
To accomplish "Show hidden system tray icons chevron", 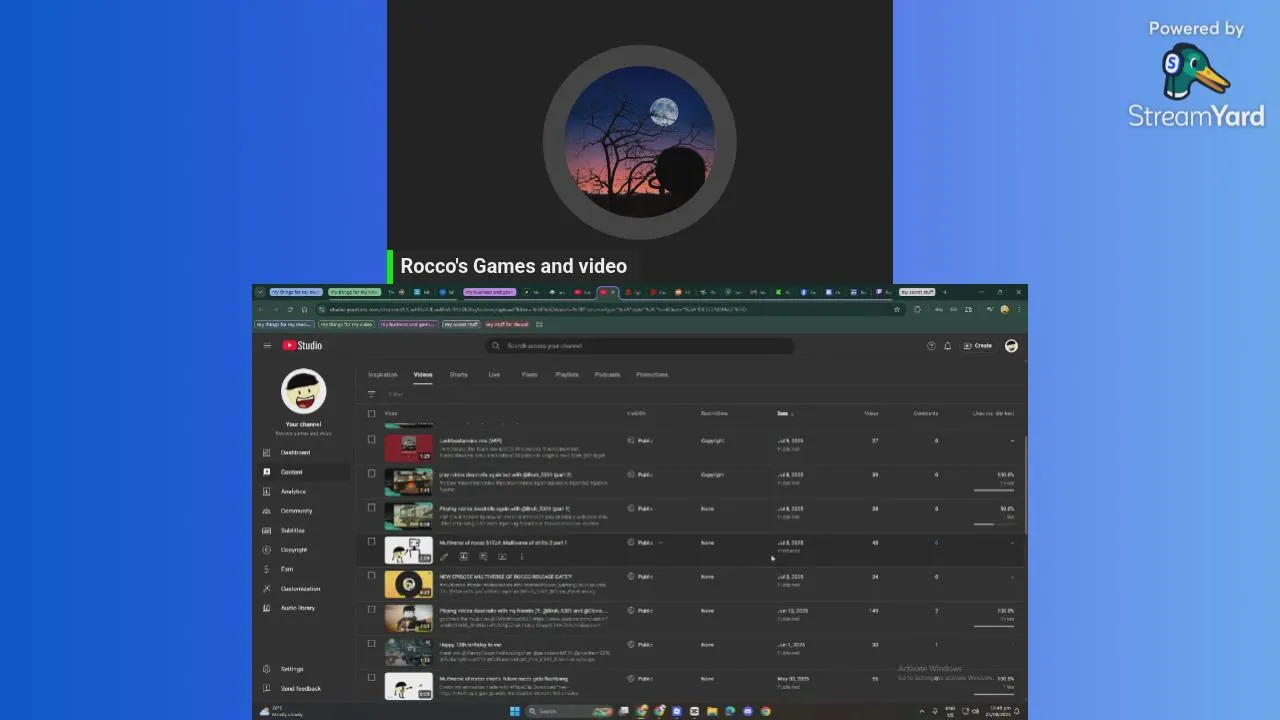I will coord(922,711).
